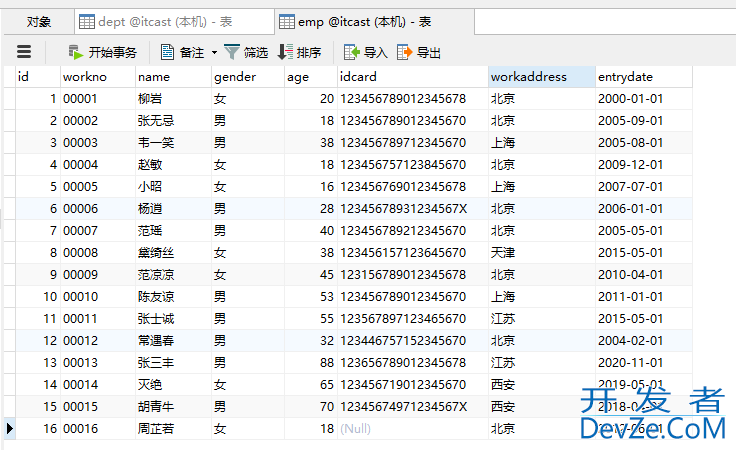This screenshot has width=736, height=450.
Task: Click entrydate cell 2007-07-01
Action: 644,187
